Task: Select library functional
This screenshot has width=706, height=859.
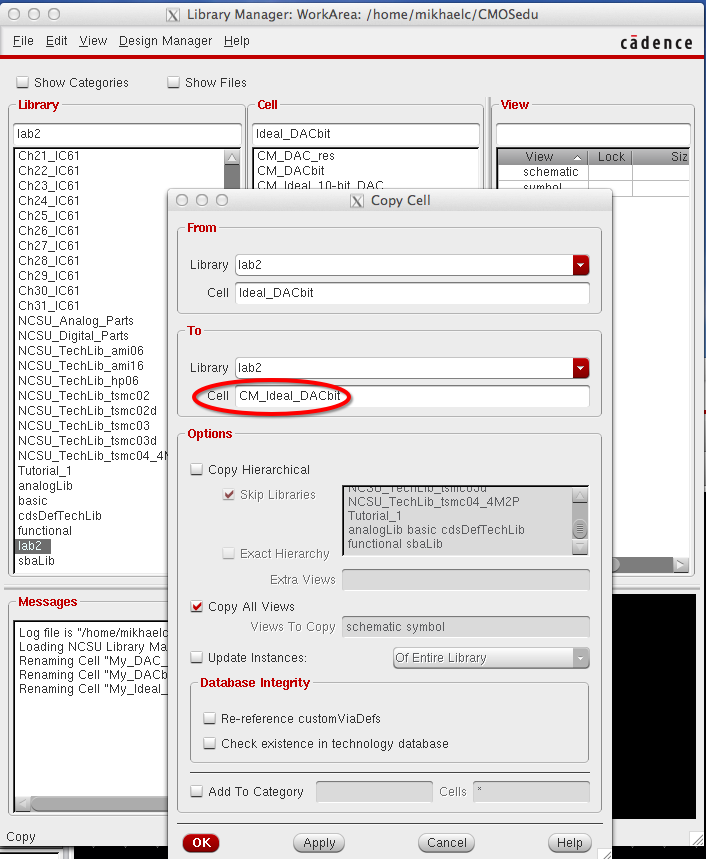Action: point(44,531)
